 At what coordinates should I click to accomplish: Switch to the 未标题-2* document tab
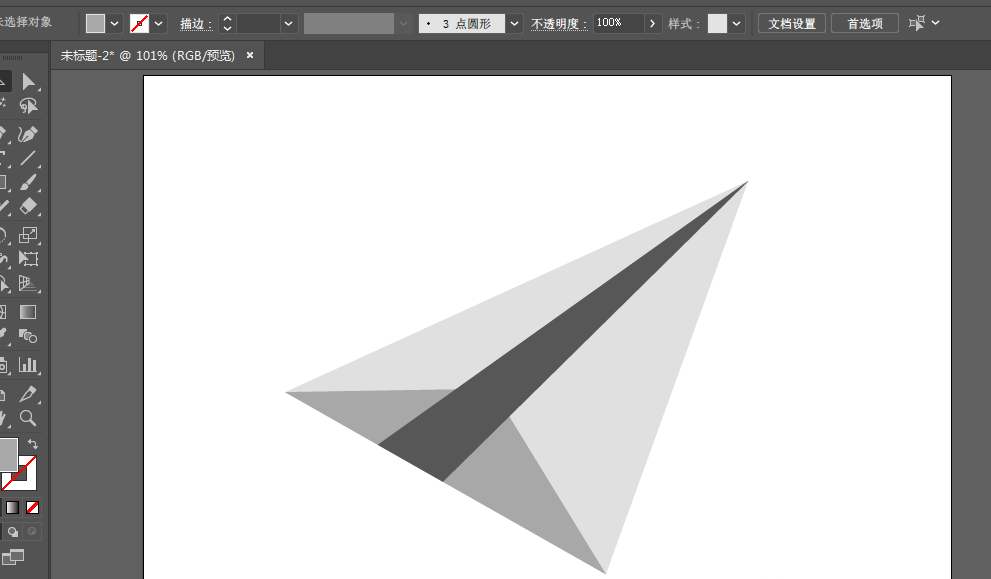point(148,56)
